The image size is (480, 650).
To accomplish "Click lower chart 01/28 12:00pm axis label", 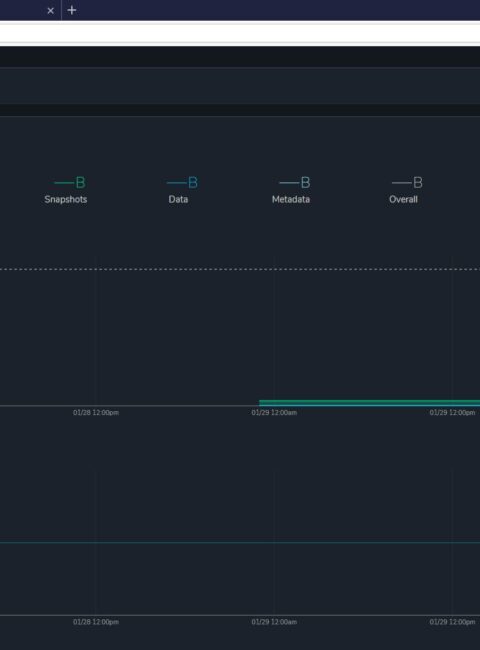I will 96,622.
